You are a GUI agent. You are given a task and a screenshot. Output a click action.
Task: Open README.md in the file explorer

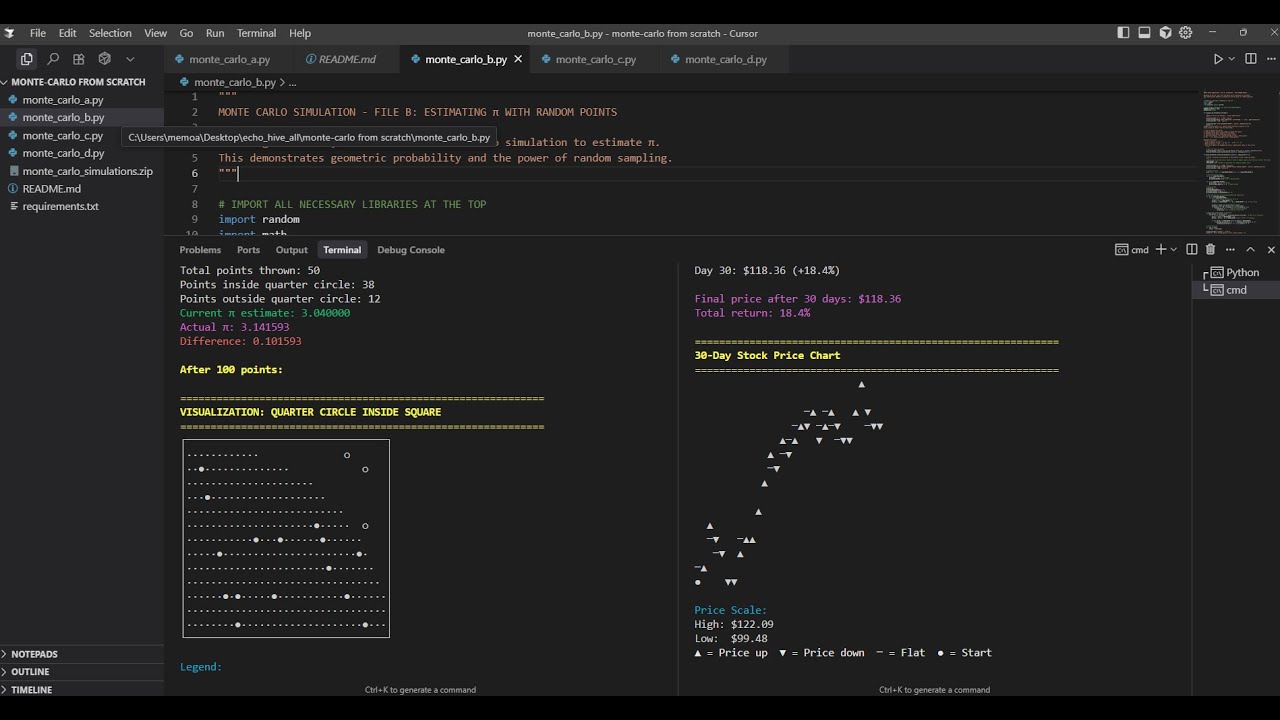(x=51, y=189)
